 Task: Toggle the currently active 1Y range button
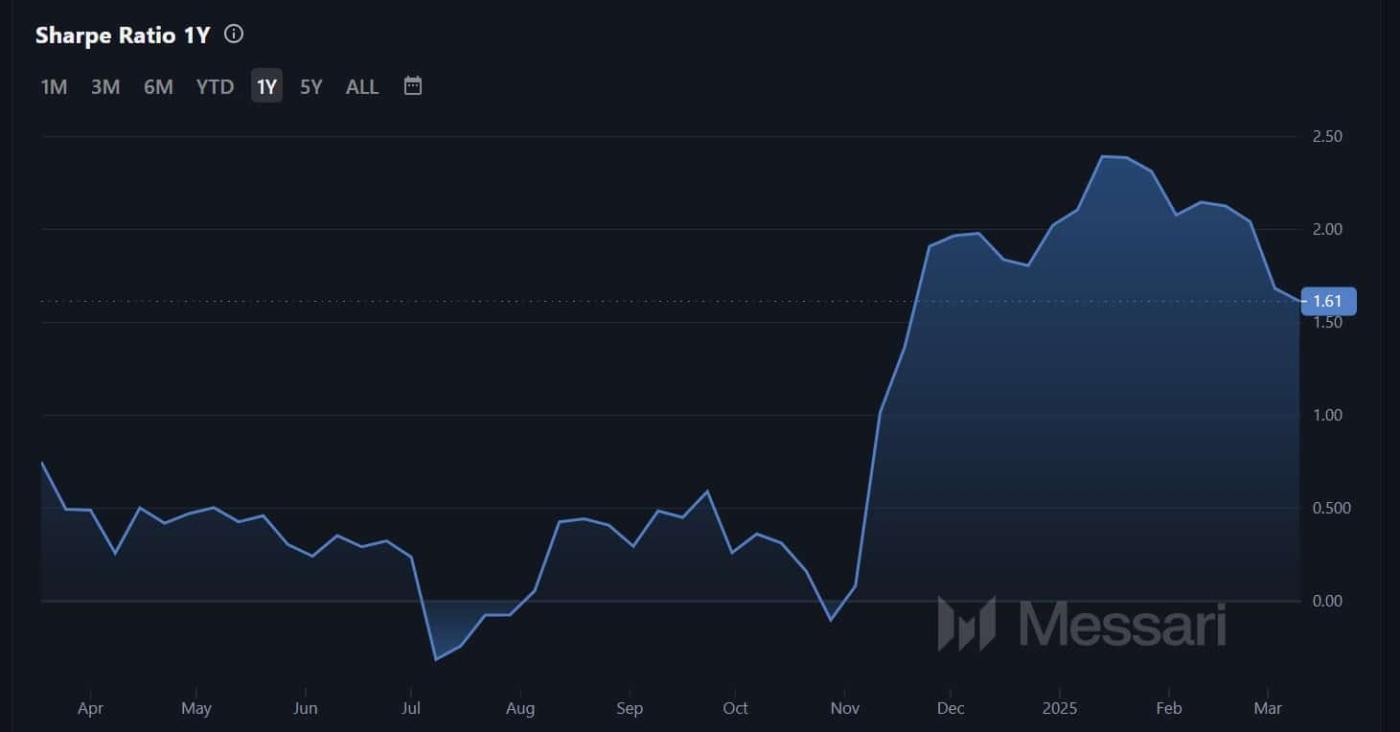pos(265,87)
